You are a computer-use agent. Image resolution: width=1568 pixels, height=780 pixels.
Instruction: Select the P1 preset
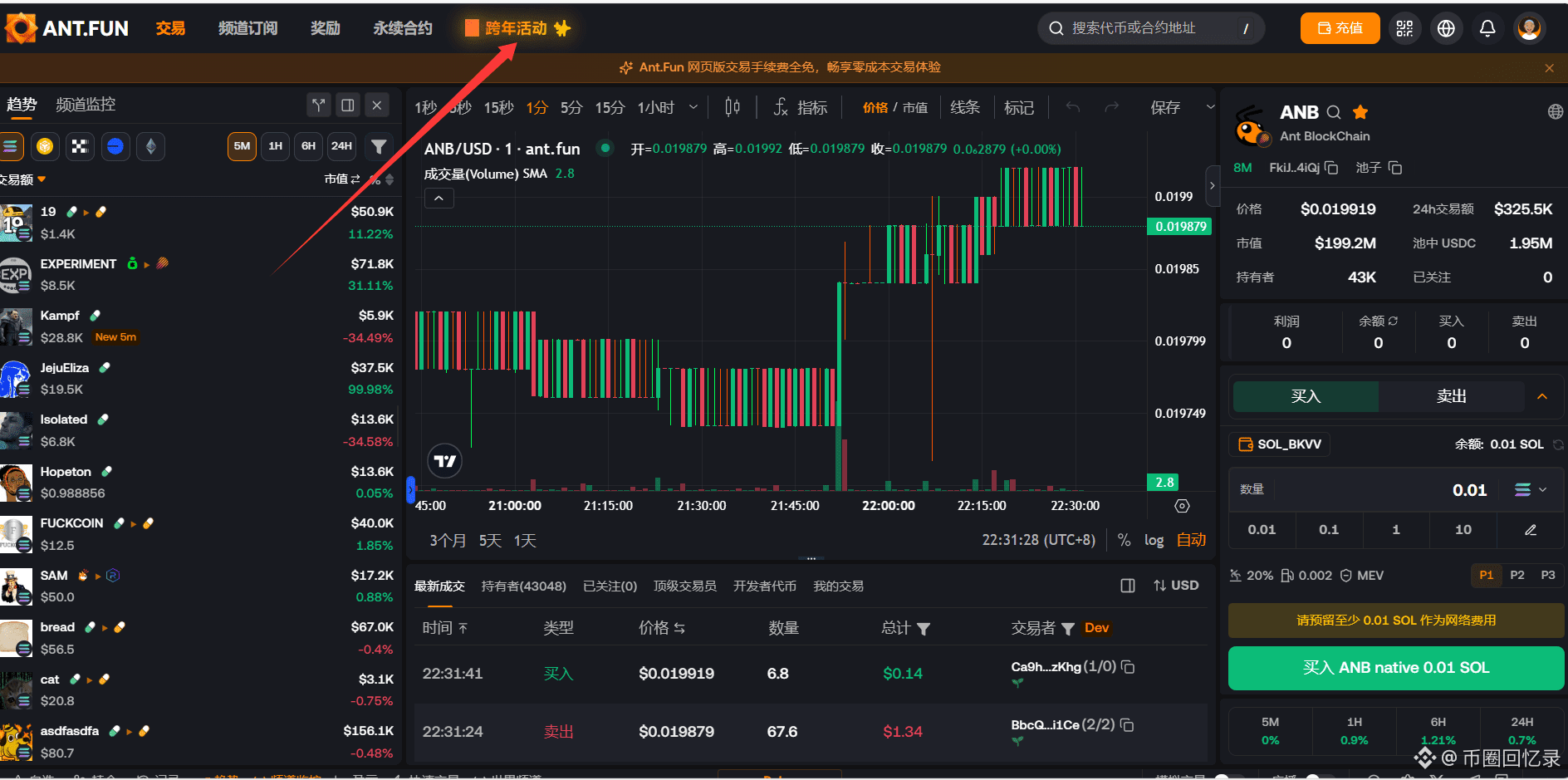[1487, 575]
